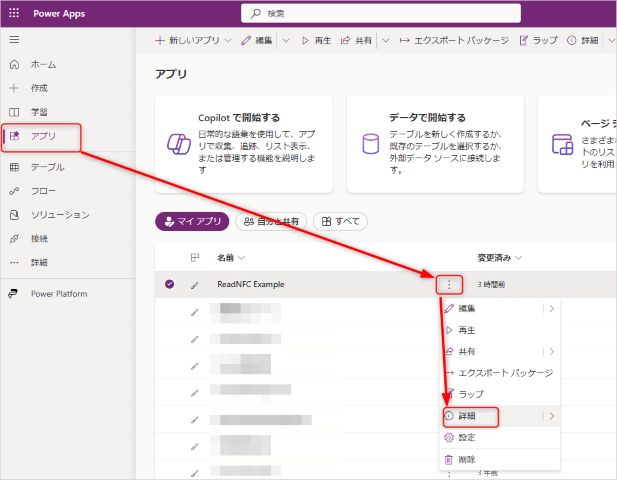Click the search box in header

pyautogui.click(x=381, y=13)
